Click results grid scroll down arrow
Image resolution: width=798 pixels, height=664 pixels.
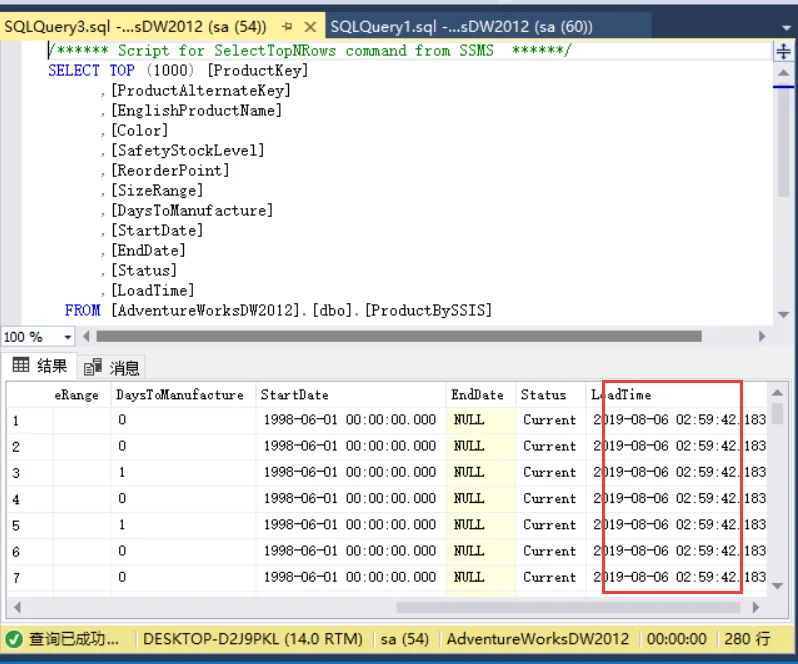(x=777, y=586)
